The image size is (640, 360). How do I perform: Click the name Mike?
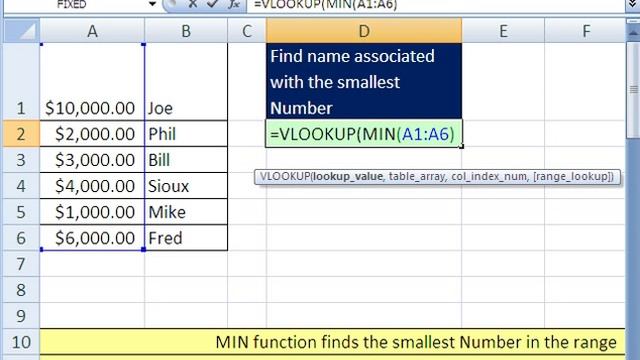tap(167, 212)
